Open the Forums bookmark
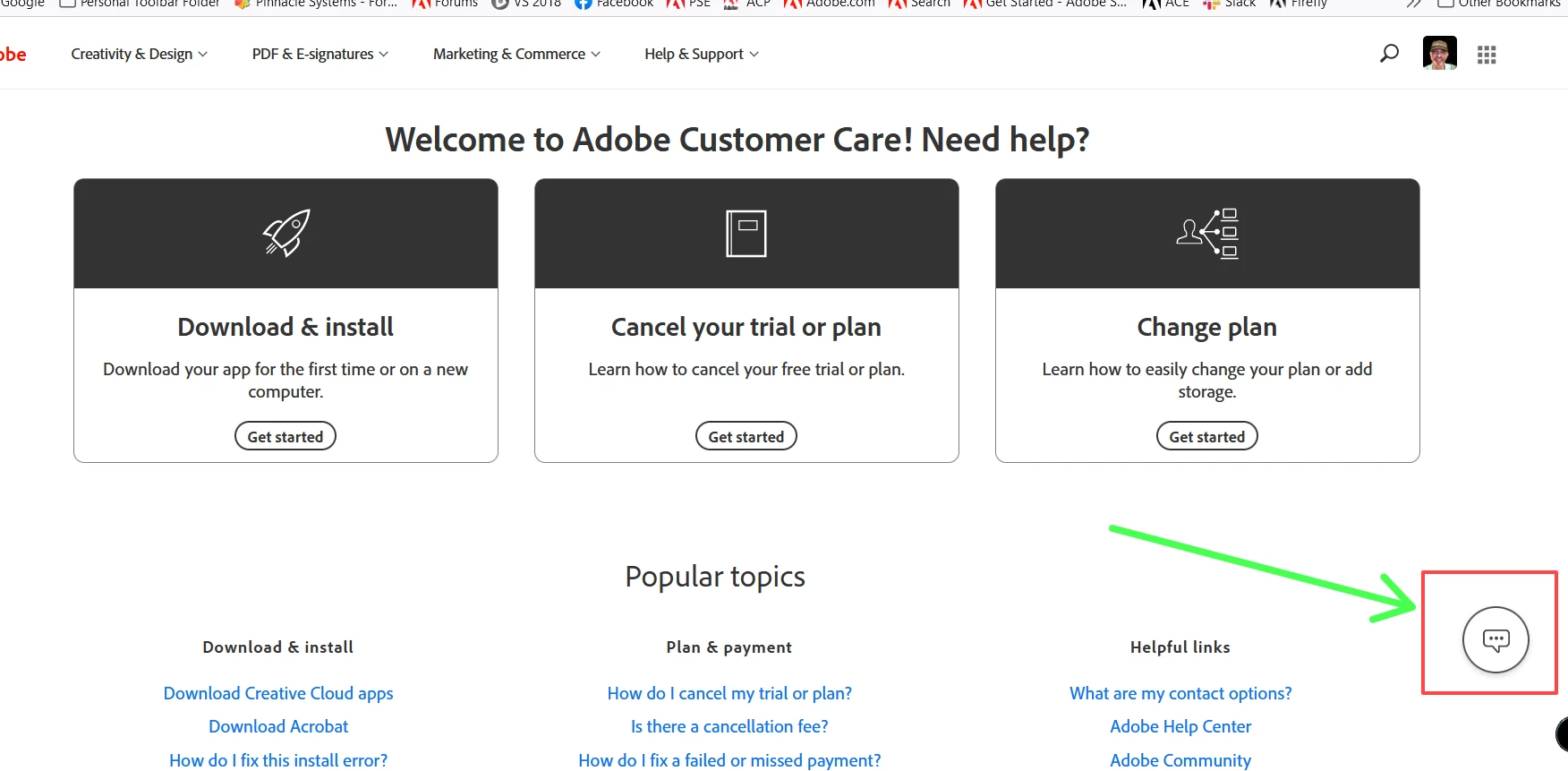Viewport: 1568px width, 771px height. point(446,4)
